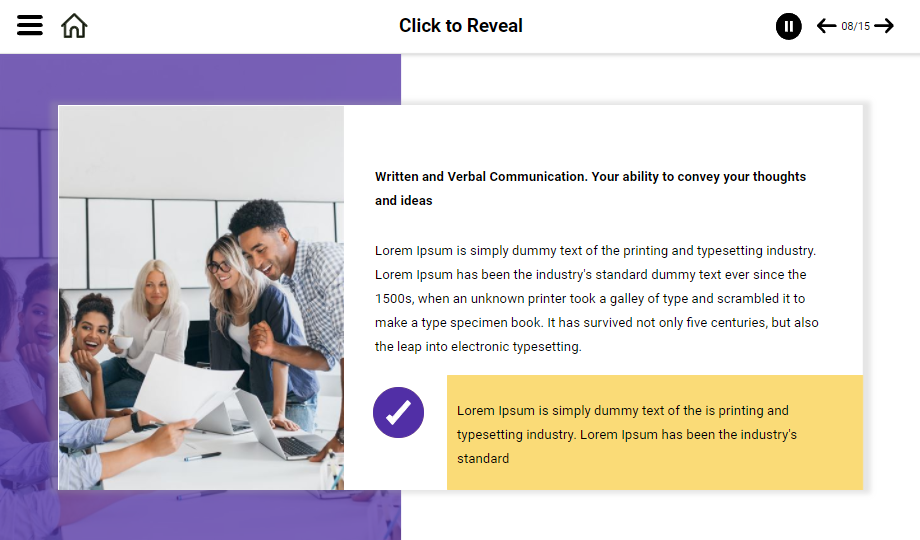Image resolution: width=920 pixels, height=540 pixels.
Task: Select the yellow highlighted callout box
Action: (654, 433)
